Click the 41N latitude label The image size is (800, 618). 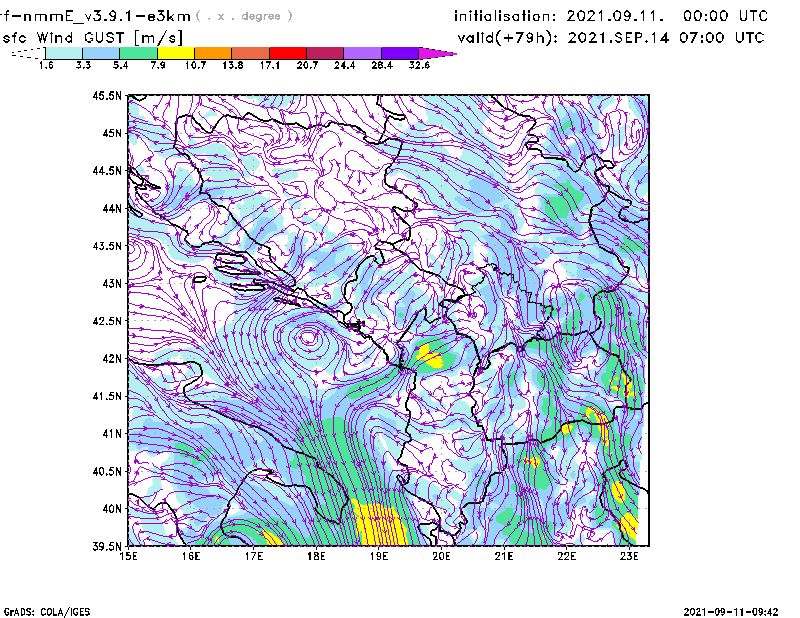pyautogui.click(x=112, y=434)
